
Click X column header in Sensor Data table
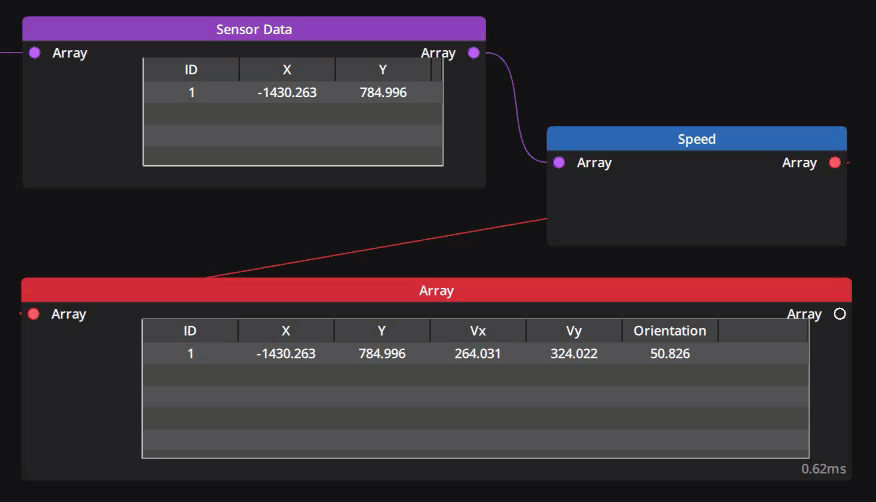(x=287, y=70)
